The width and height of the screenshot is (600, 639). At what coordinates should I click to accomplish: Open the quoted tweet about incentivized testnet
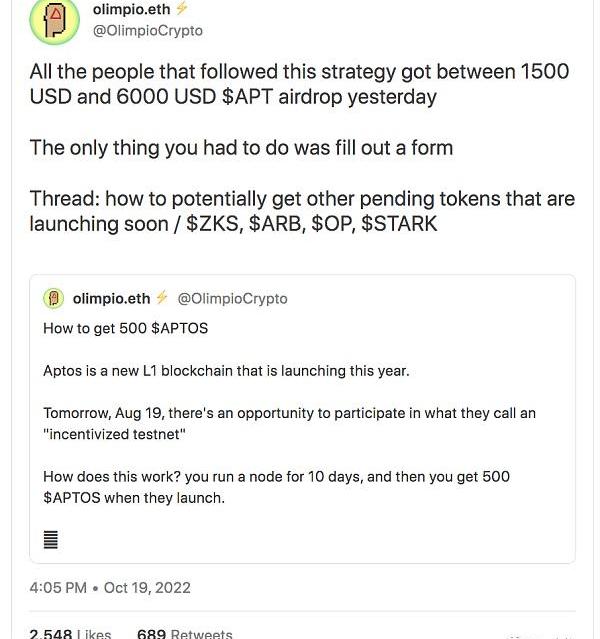point(302,419)
